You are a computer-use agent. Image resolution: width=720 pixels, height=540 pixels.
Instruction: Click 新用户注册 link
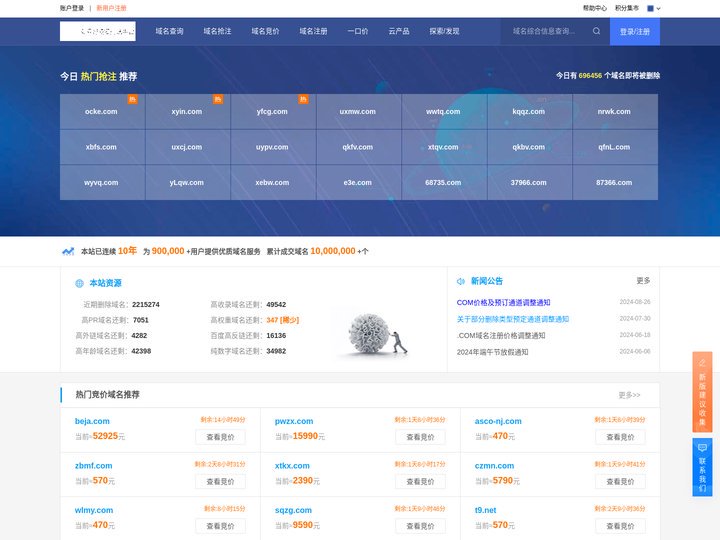tap(111, 8)
